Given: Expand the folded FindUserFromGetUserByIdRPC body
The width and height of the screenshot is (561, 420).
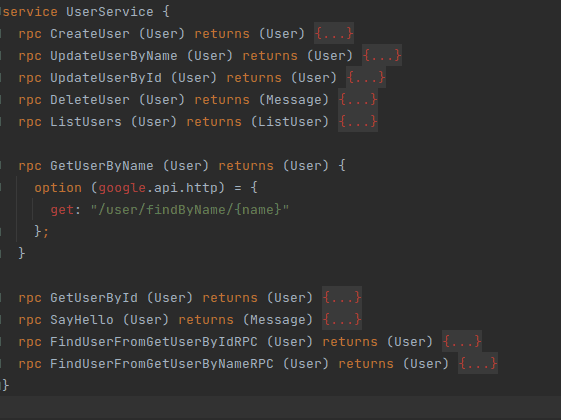Looking at the screenshot, I should 462,341.
